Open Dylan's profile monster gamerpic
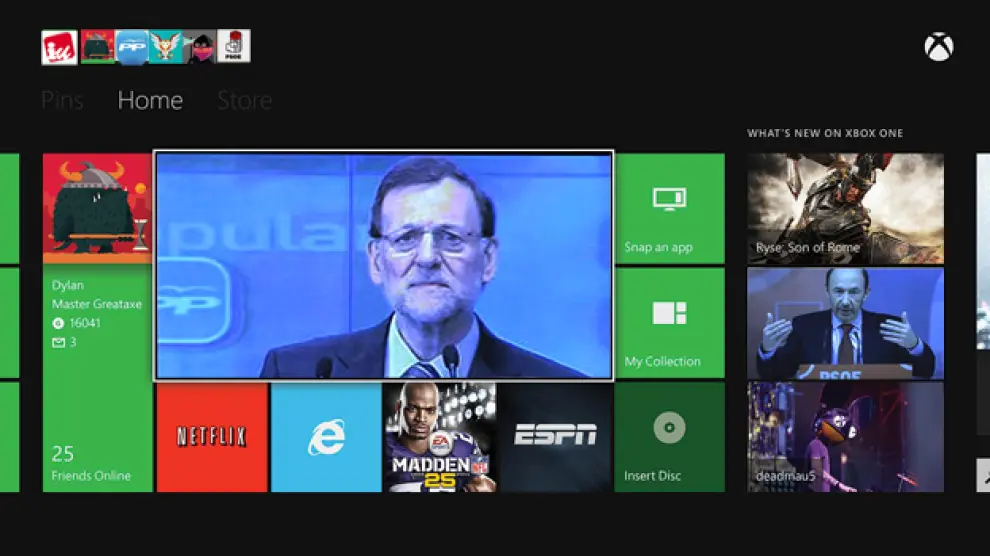The image size is (990, 556). pyautogui.click(x=97, y=208)
